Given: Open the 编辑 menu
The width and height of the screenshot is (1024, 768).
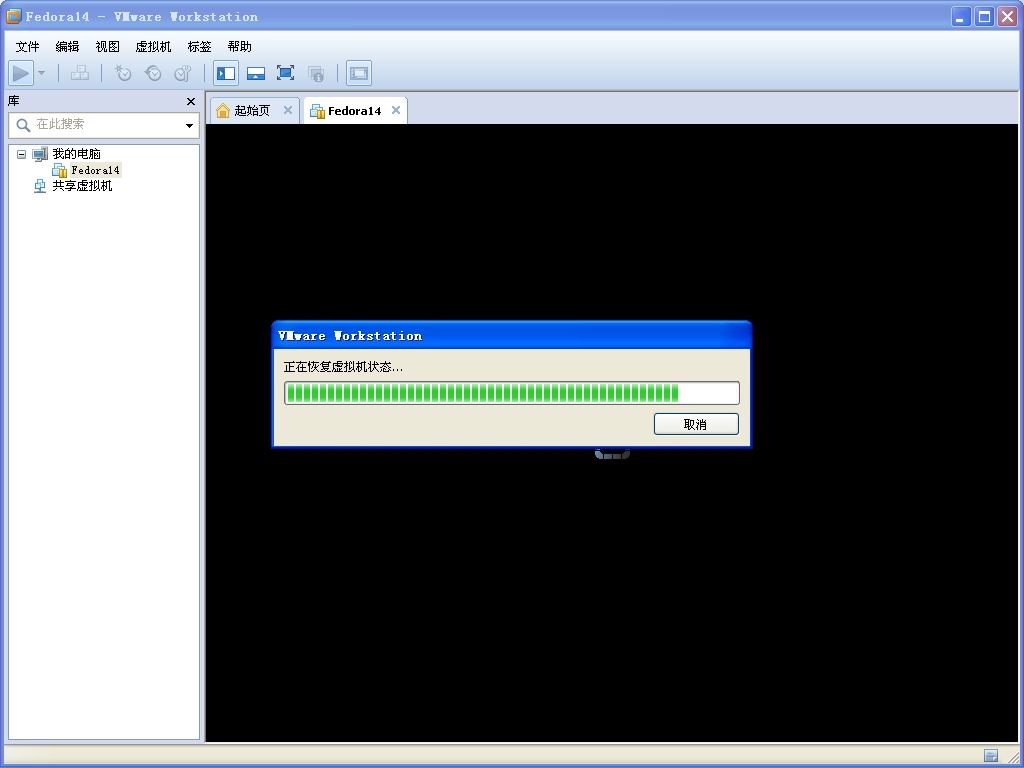Looking at the screenshot, I should [67, 46].
